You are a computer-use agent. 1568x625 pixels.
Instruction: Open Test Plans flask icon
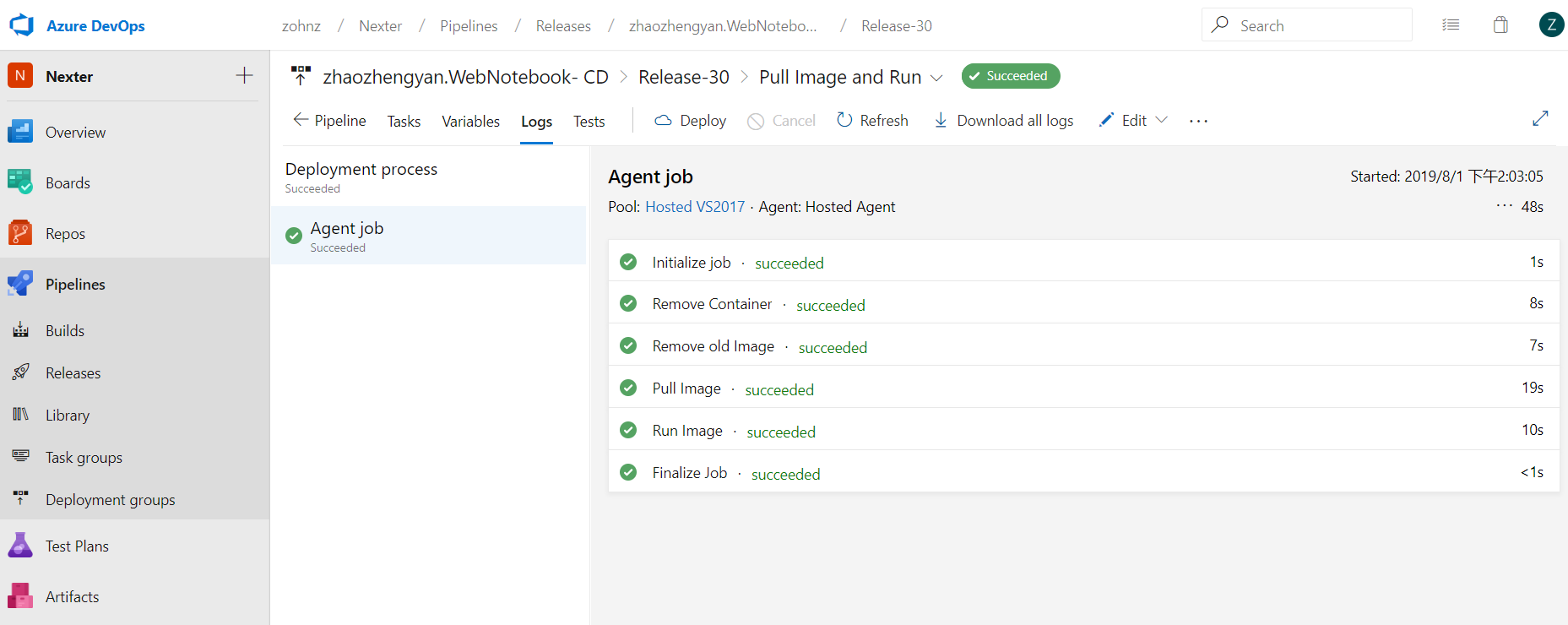tap(20, 546)
